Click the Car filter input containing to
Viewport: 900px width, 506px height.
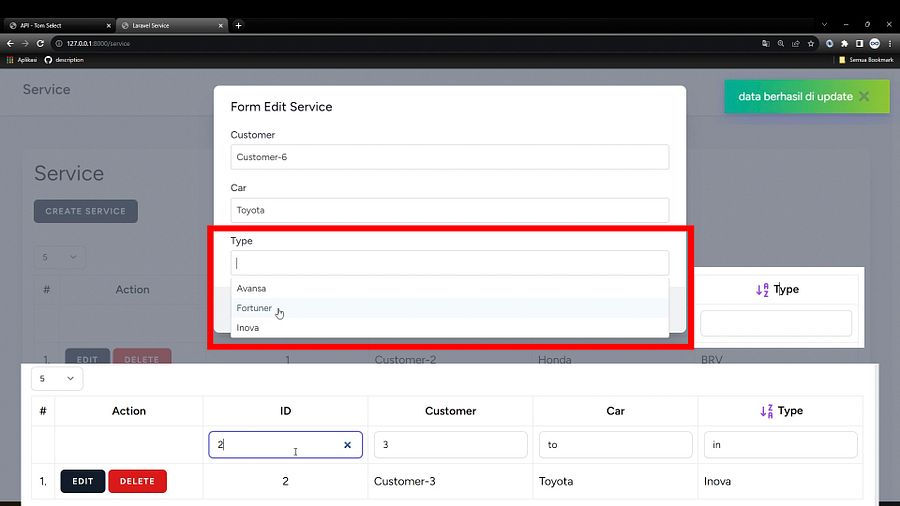[615, 445]
